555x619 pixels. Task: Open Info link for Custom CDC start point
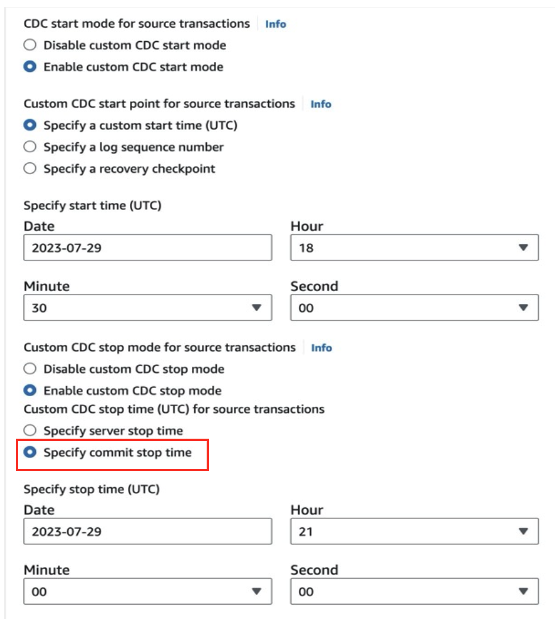point(321,104)
